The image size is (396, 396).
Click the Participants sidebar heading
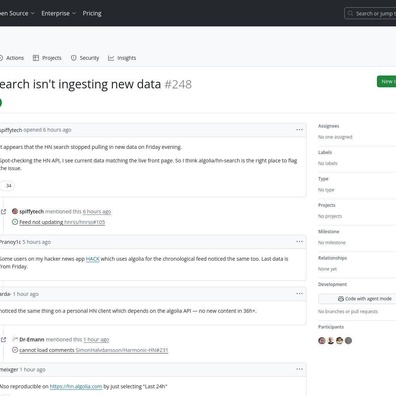[331, 327]
